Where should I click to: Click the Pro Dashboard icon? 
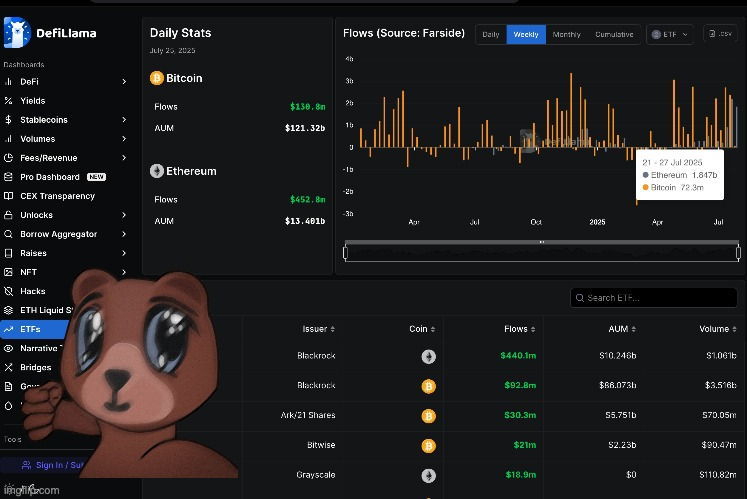8,177
